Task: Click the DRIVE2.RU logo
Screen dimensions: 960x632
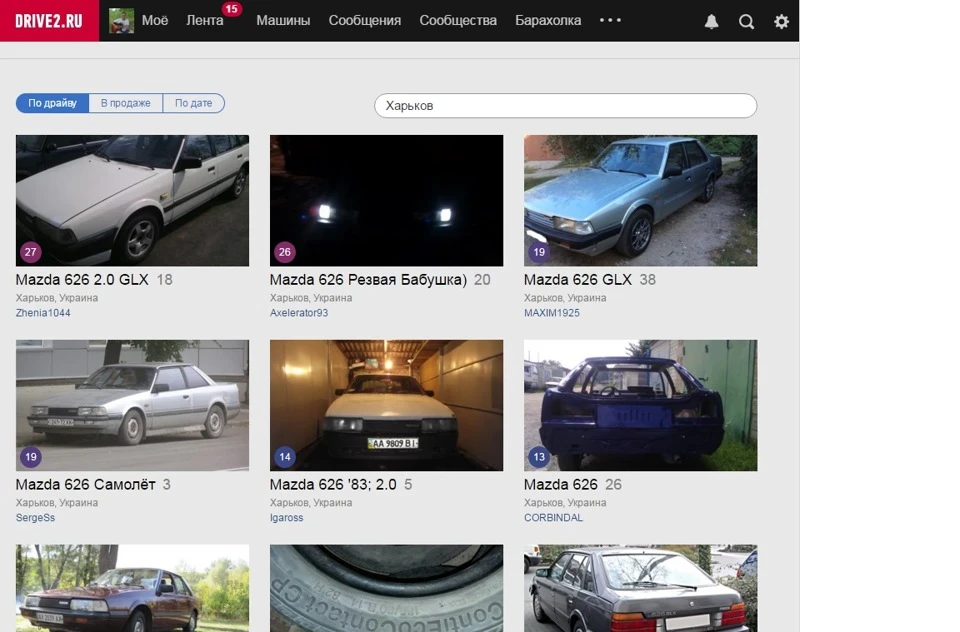Action: (49, 21)
